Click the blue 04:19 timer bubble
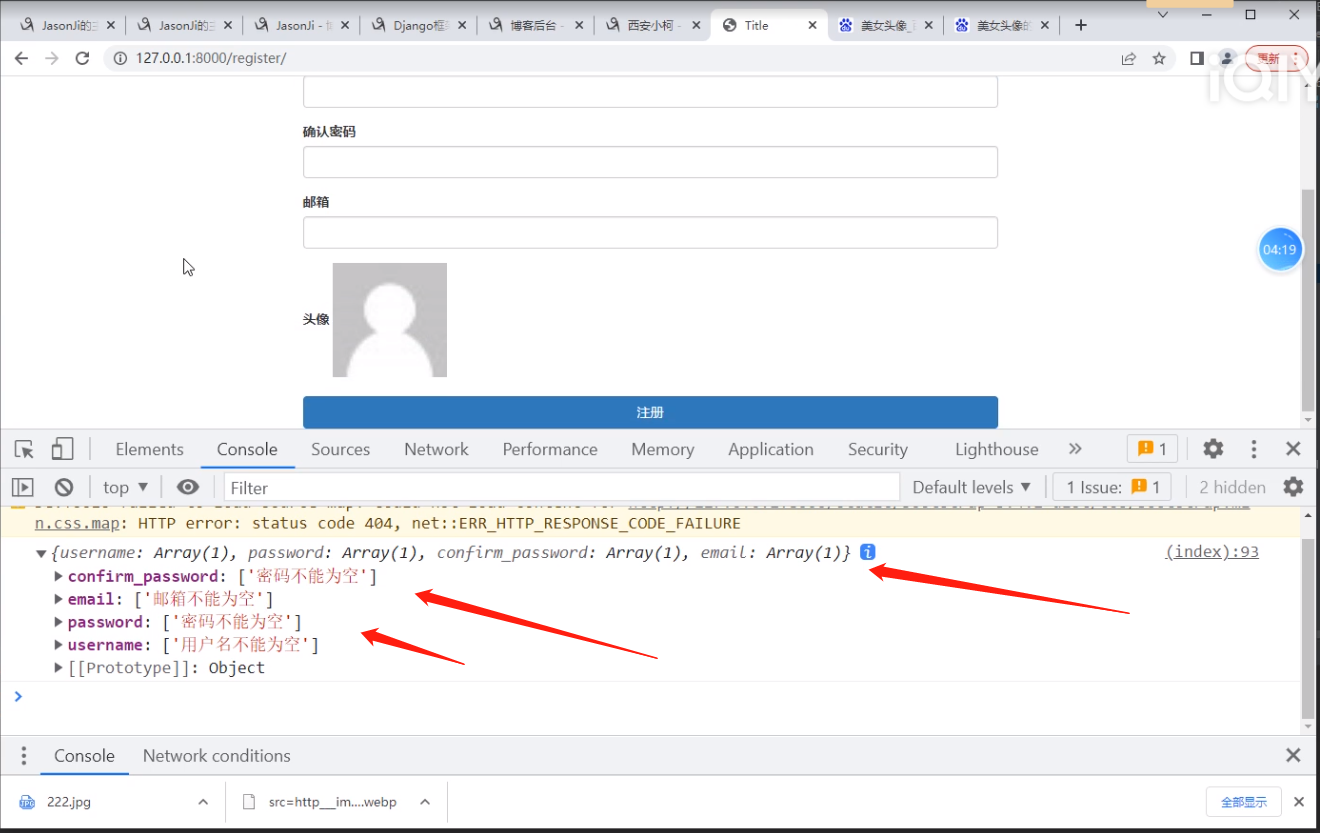Viewport: 1320px width, 833px height. coord(1280,250)
